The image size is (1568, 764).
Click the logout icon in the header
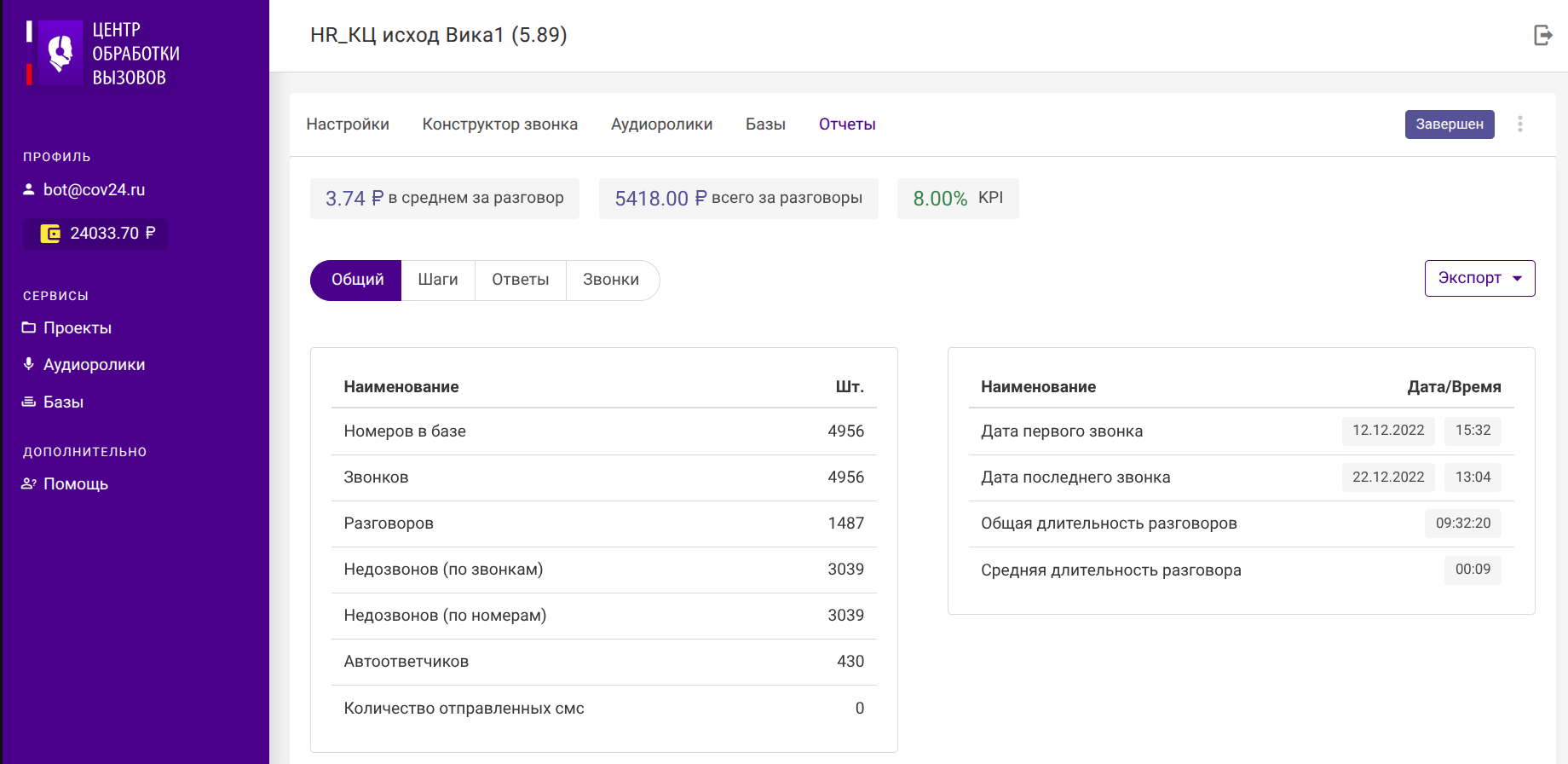click(1543, 35)
